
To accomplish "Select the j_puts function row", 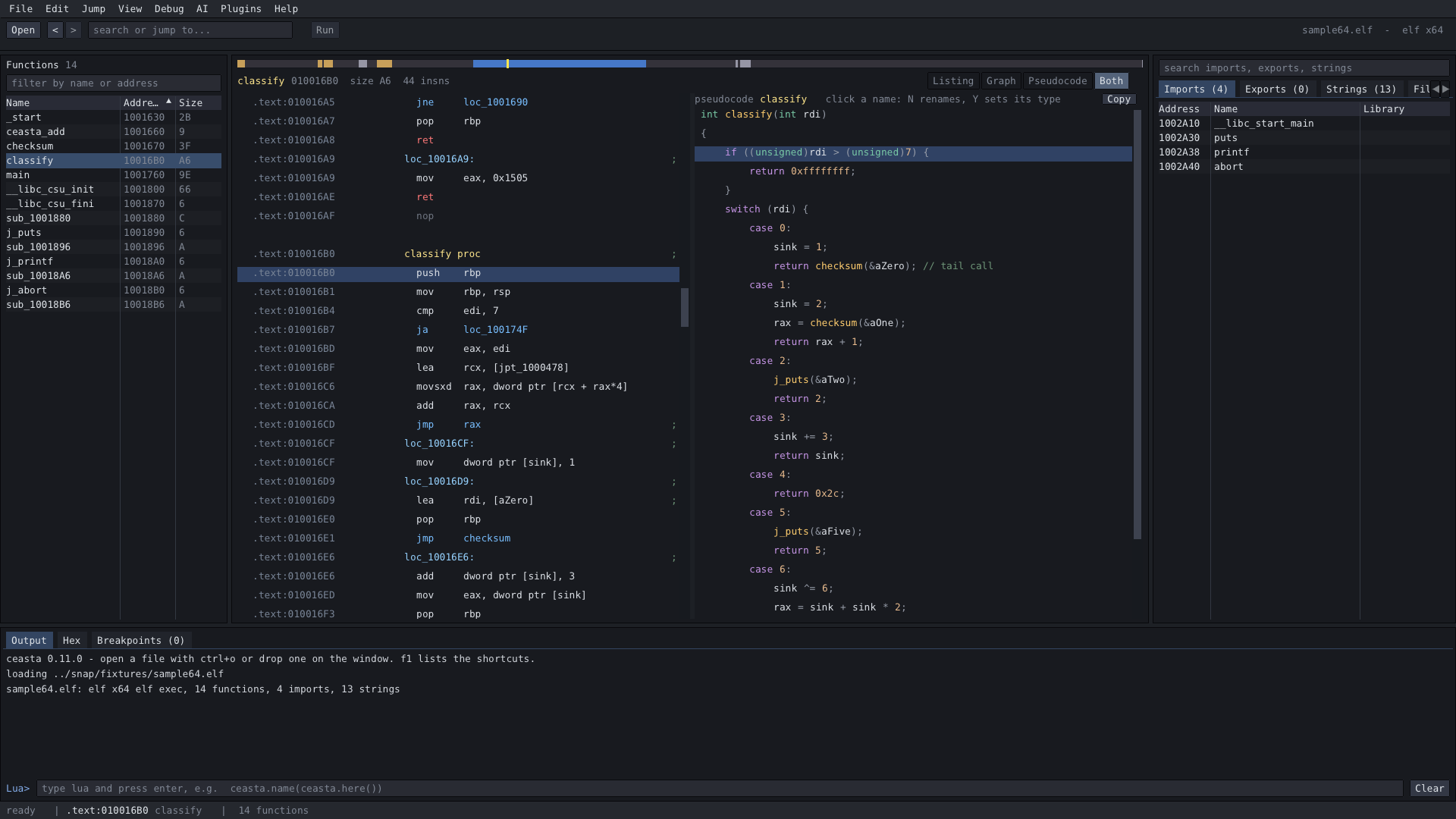I will pyautogui.click(x=114, y=233).
